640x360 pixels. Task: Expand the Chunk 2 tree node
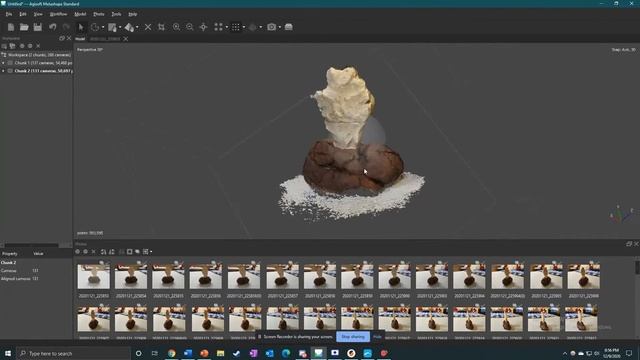(x=3, y=71)
